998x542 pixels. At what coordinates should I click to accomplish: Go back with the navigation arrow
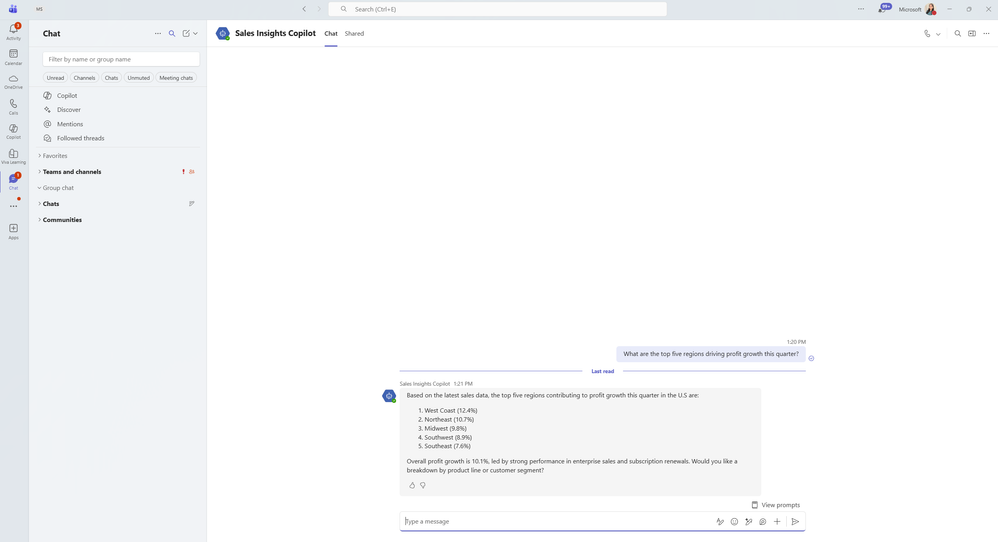click(304, 9)
